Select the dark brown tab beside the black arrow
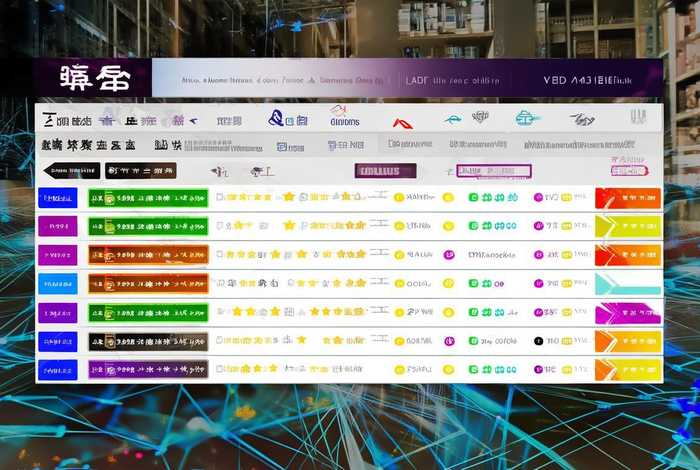The image size is (700, 470). point(140,171)
